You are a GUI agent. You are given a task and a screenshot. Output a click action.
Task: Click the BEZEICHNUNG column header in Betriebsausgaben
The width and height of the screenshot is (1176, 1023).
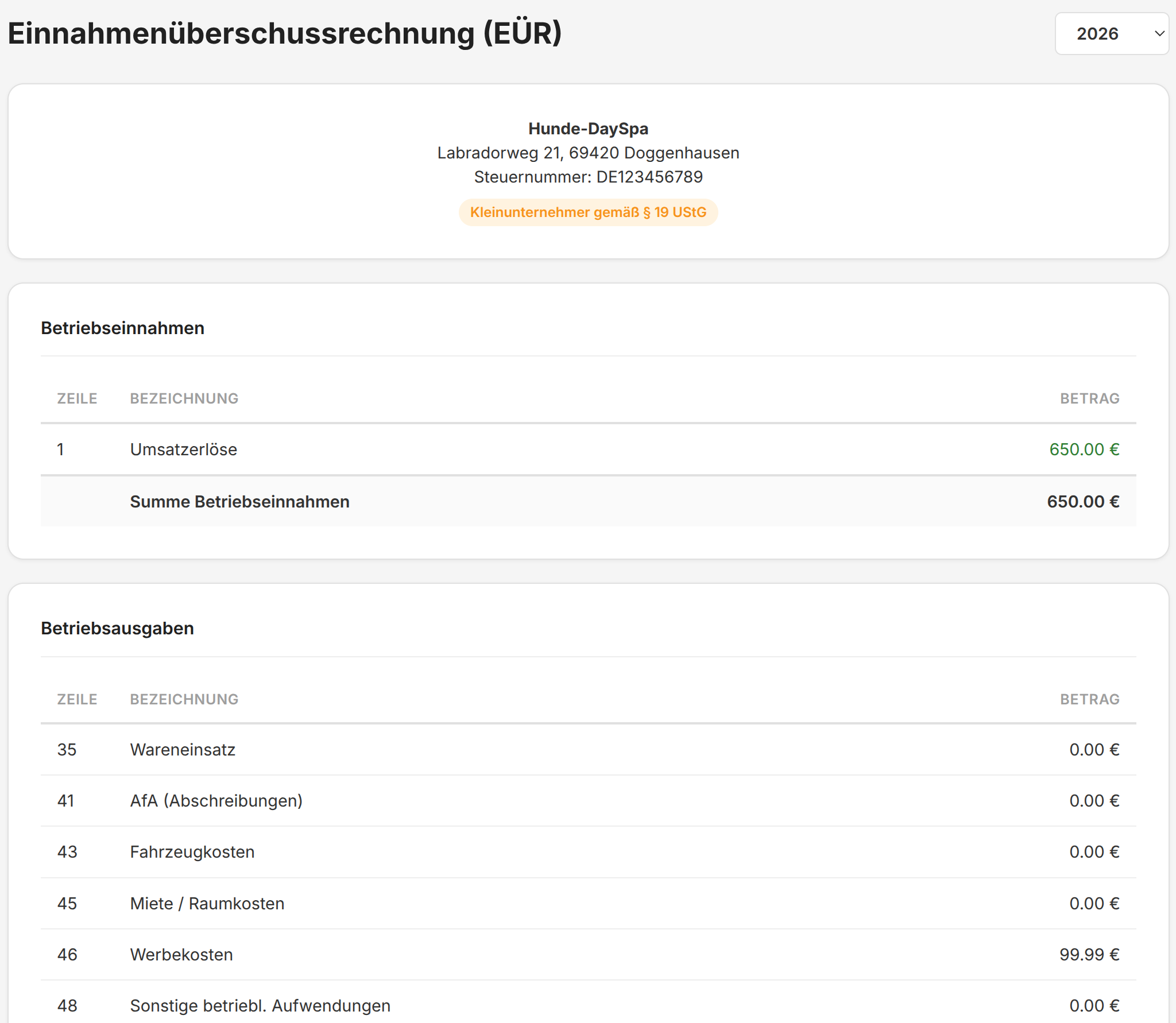184,699
